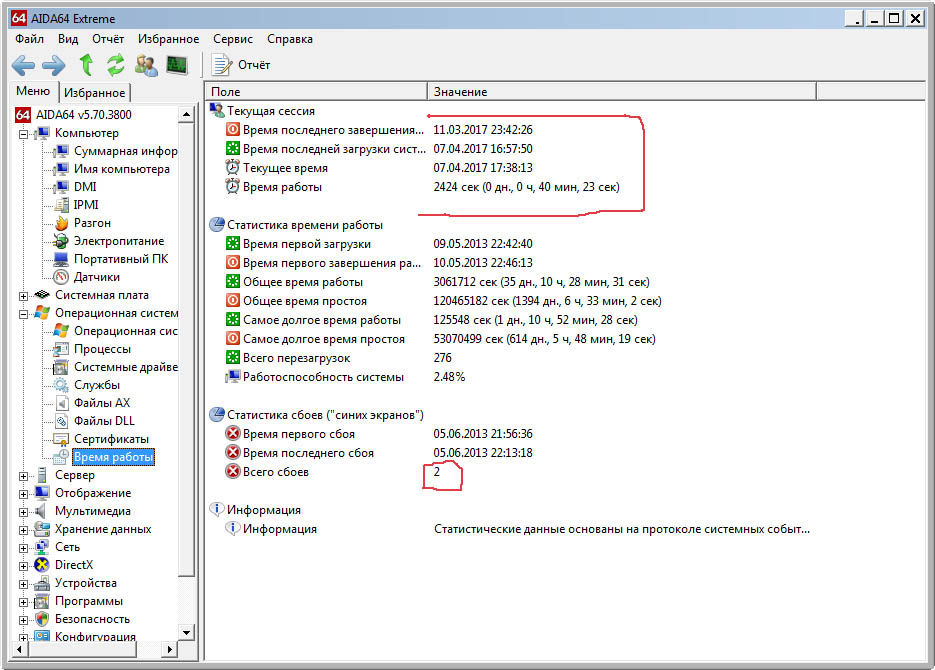935x670 pixels.
Task: Click the Хранение данных disk icon
Action: pos(42,529)
